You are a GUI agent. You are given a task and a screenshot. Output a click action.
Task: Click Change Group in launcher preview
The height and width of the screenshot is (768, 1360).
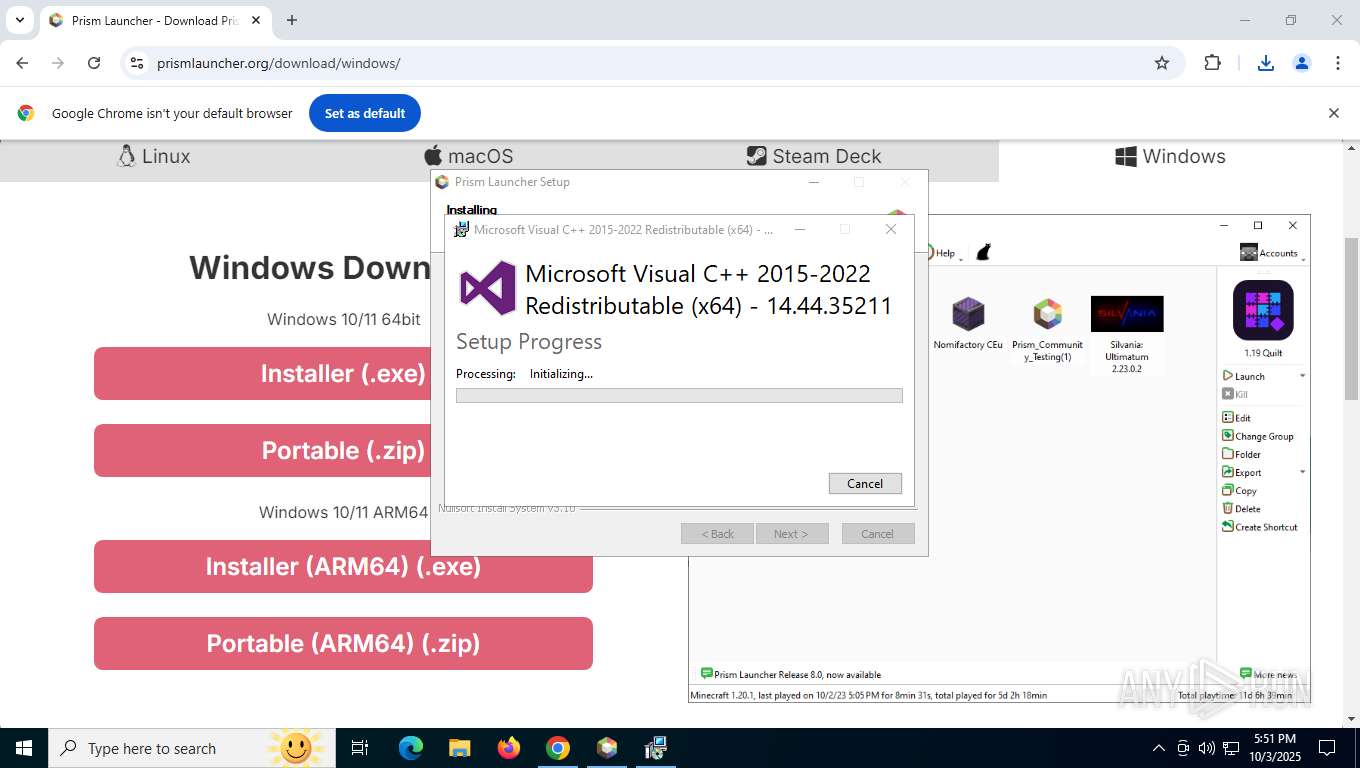point(1257,436)
